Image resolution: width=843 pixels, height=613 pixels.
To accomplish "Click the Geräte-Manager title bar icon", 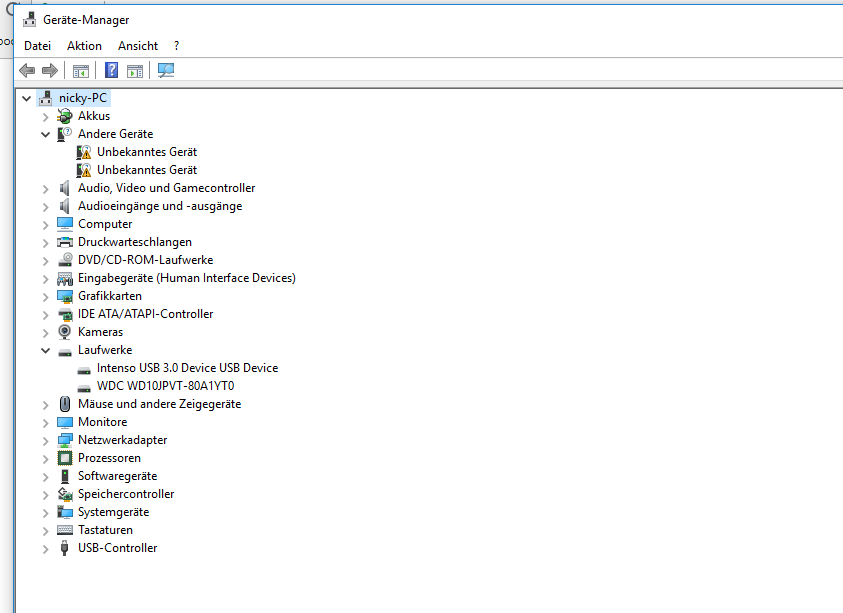I will [29, 20].
